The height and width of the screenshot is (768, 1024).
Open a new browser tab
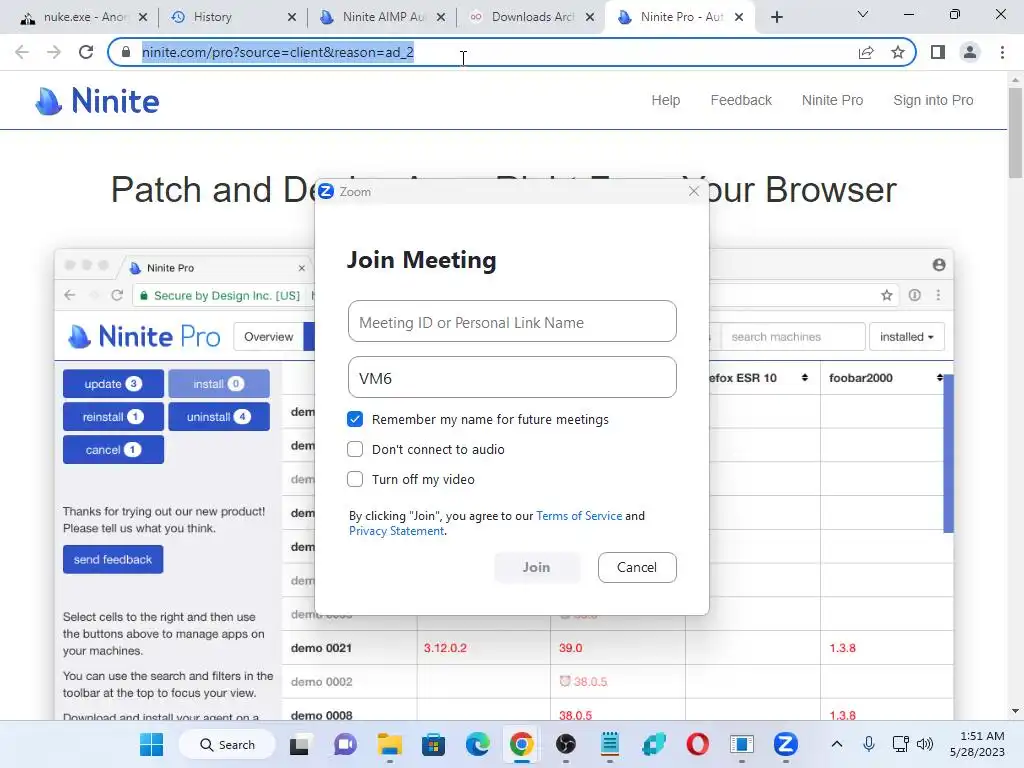click(776, 17)
